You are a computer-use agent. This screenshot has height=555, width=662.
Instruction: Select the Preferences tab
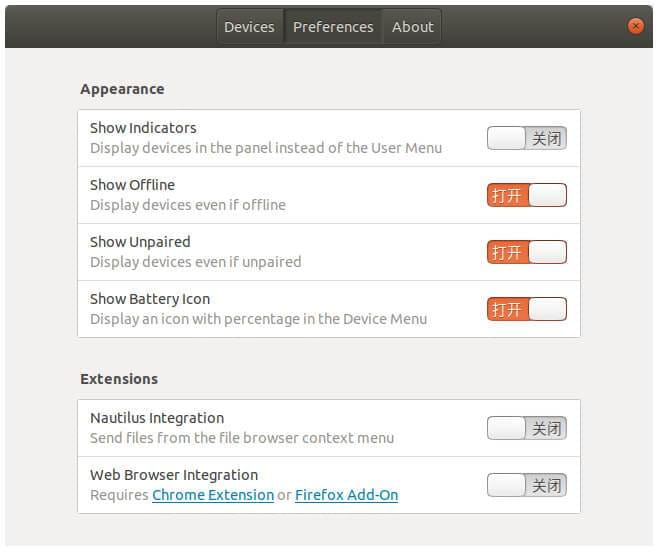click(x=333, y=27)
